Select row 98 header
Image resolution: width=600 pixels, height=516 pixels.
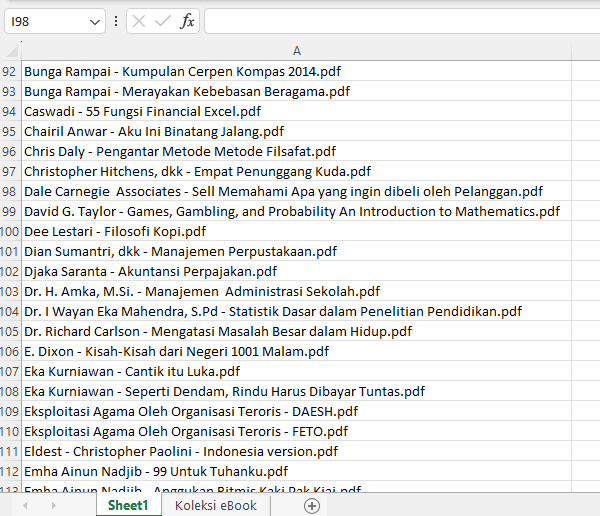9,191
